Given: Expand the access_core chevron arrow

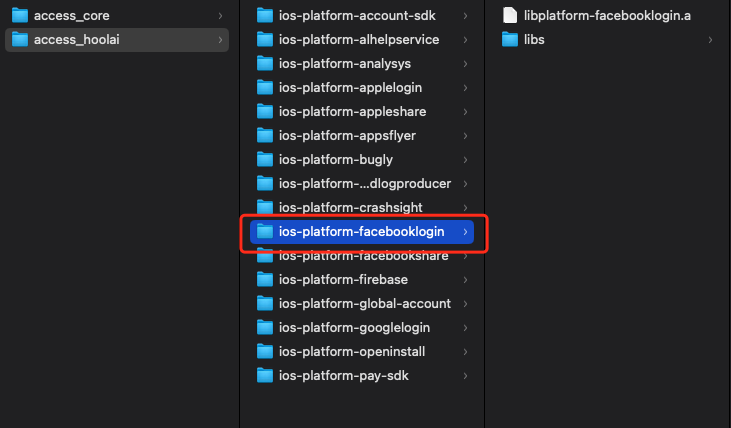Looking at the screenshot, I should coord(220,16).
